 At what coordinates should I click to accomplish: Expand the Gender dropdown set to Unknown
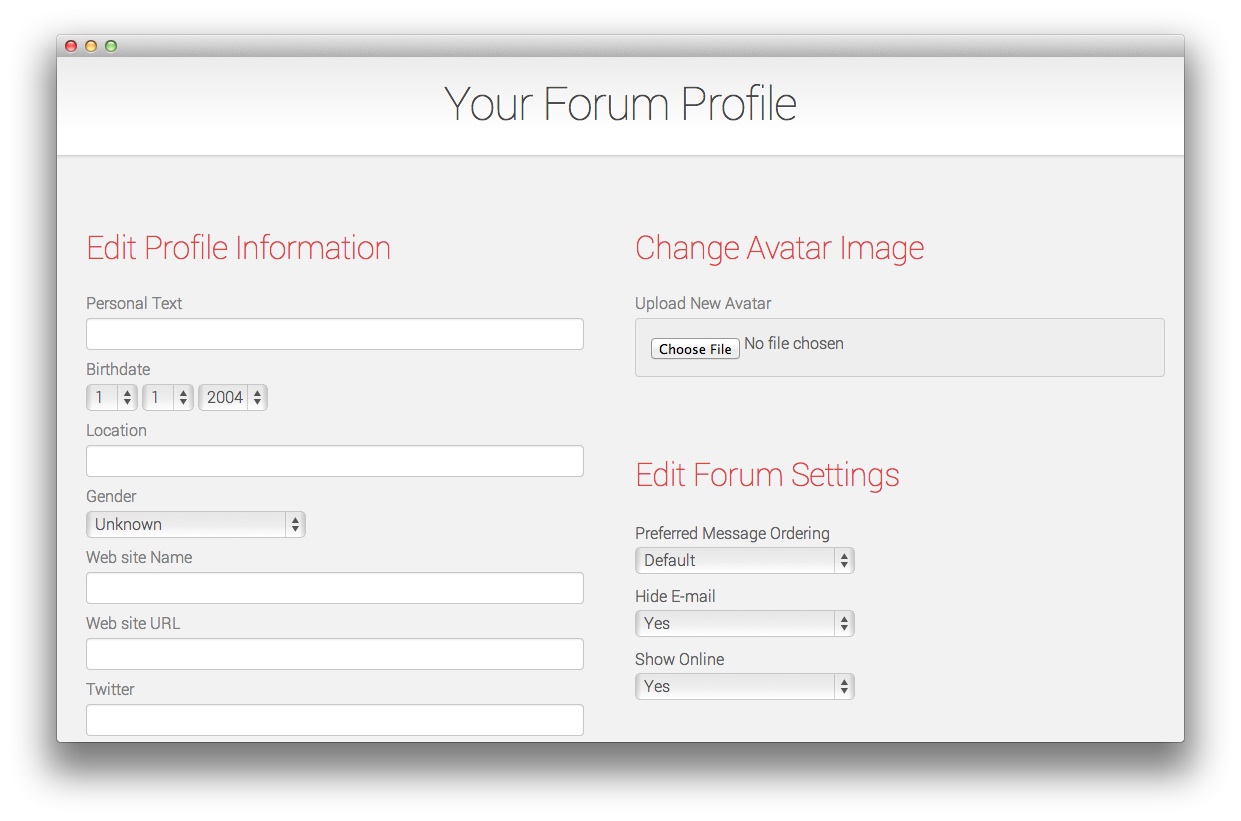(196, 524)
